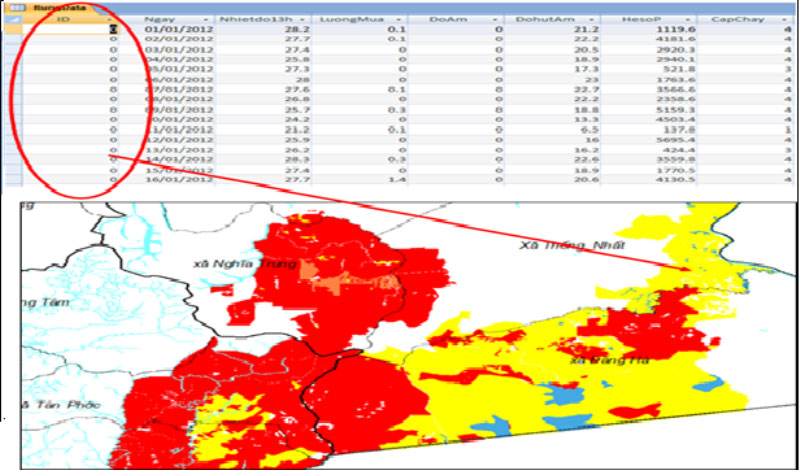Expand the HesoP column dropdown arrow
The image size is (800, 470).
[690, 19]
